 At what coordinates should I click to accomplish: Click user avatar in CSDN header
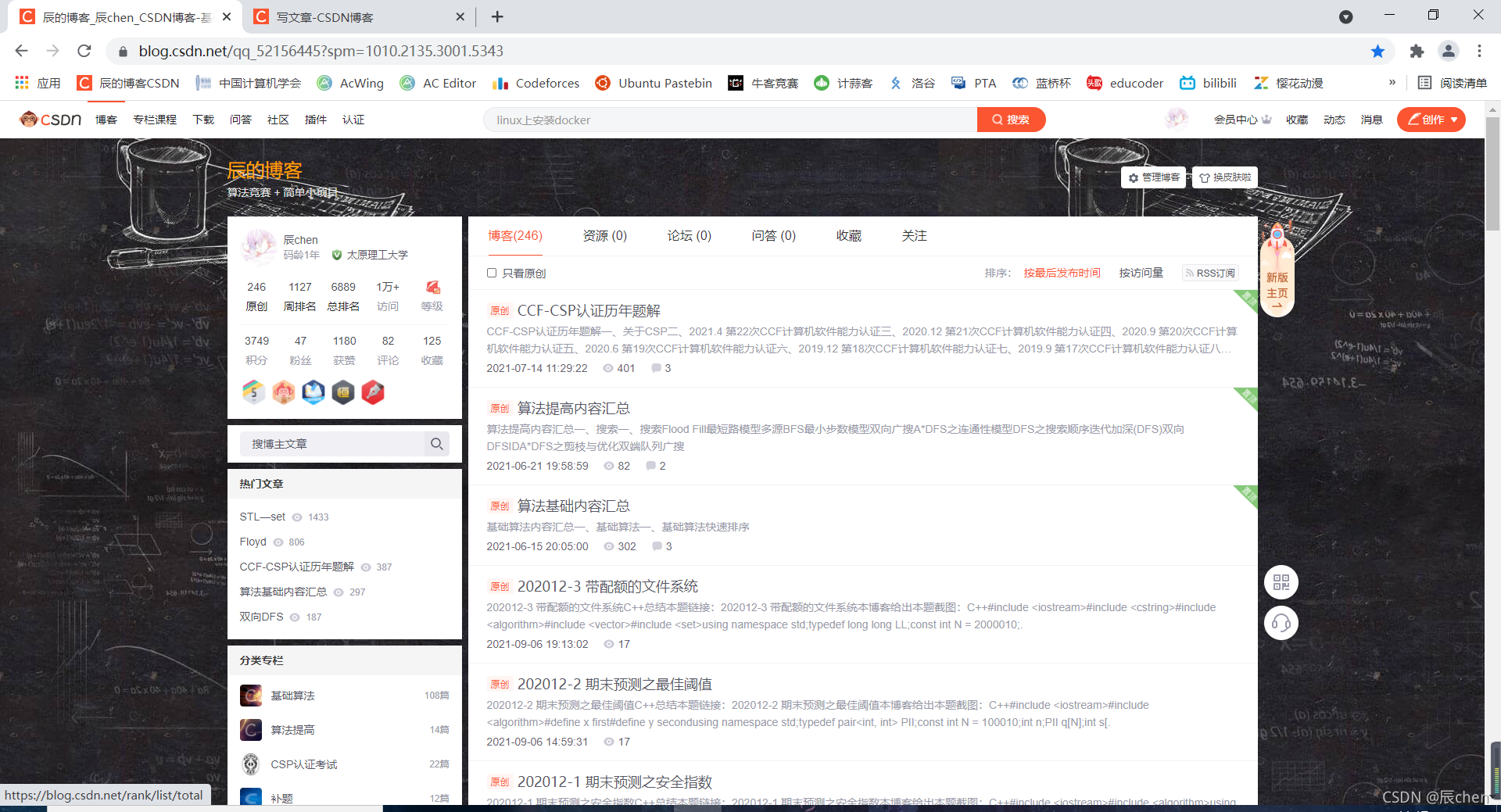click(x=1176, y=119)
